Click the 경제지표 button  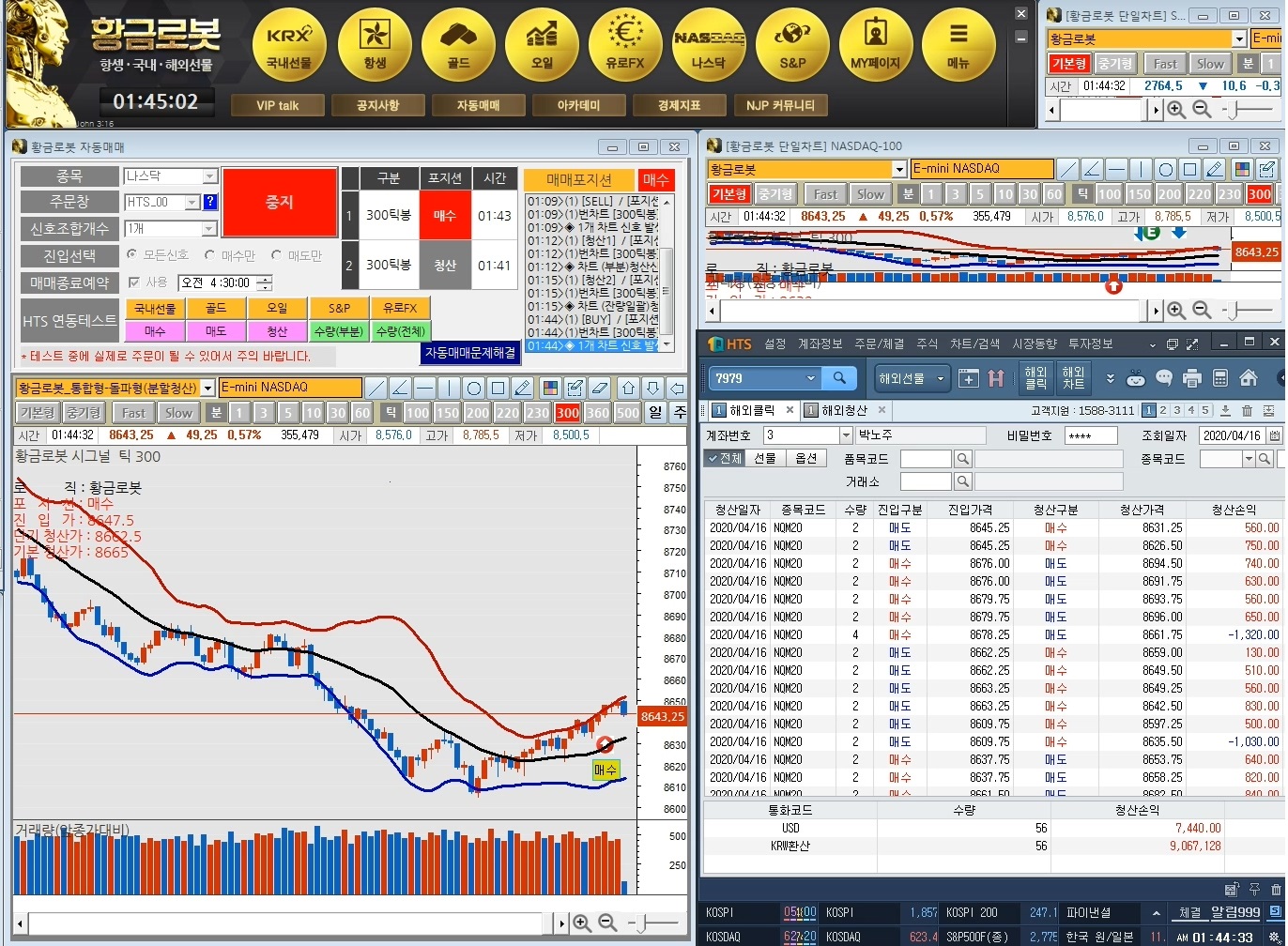click(680, 105)
